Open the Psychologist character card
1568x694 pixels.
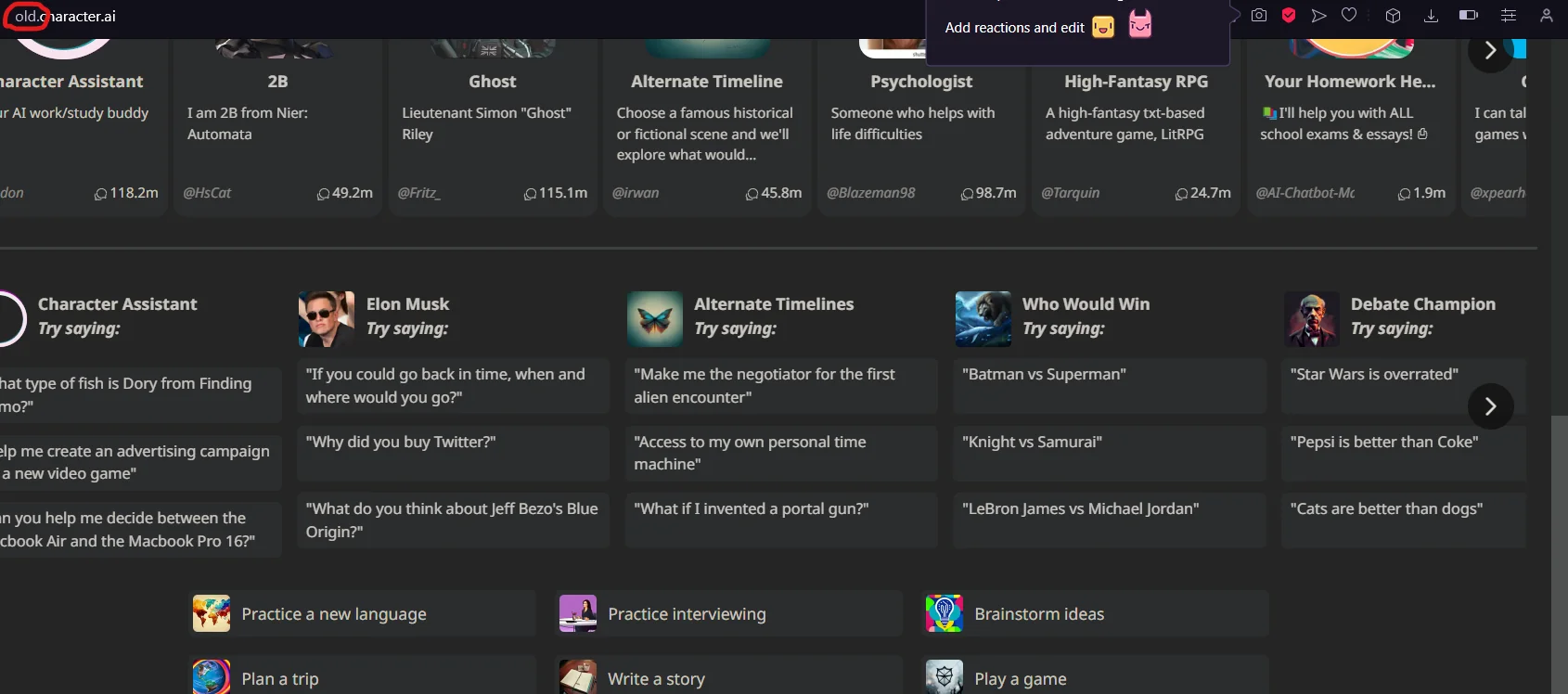pyautogui.click(x=921, y=127)
